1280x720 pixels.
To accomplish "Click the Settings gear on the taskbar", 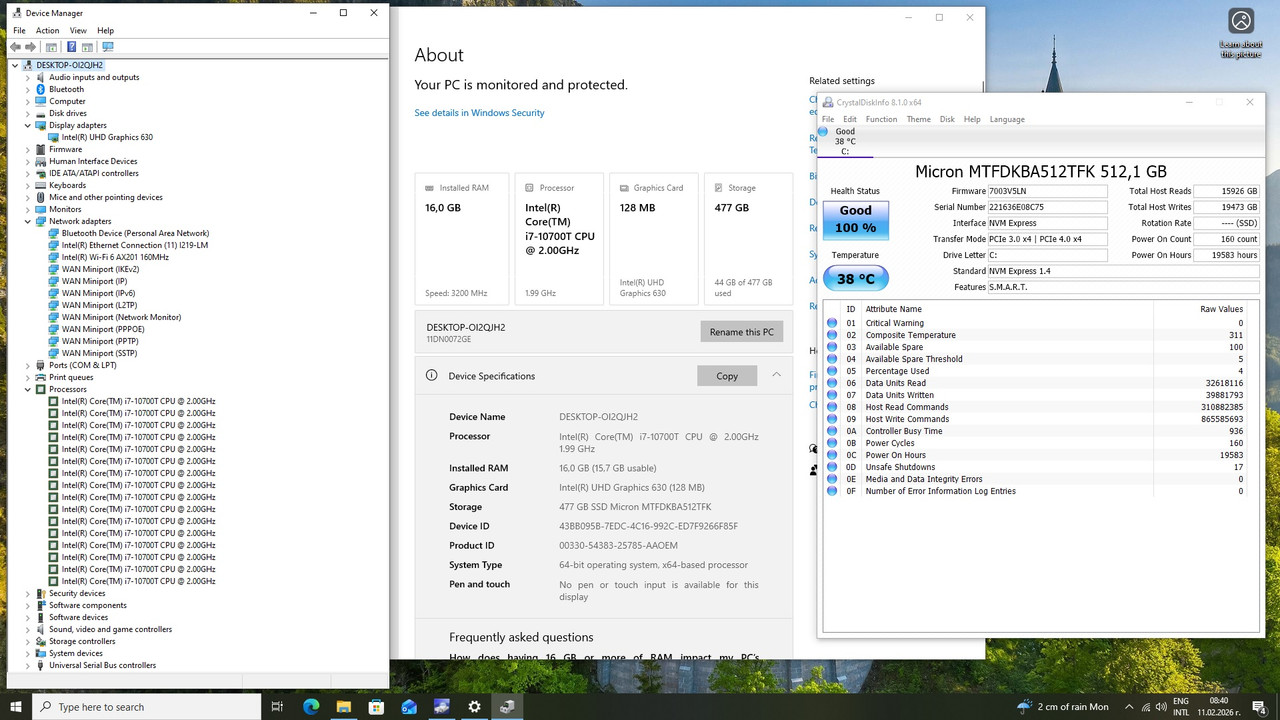I will click(475, 706).
